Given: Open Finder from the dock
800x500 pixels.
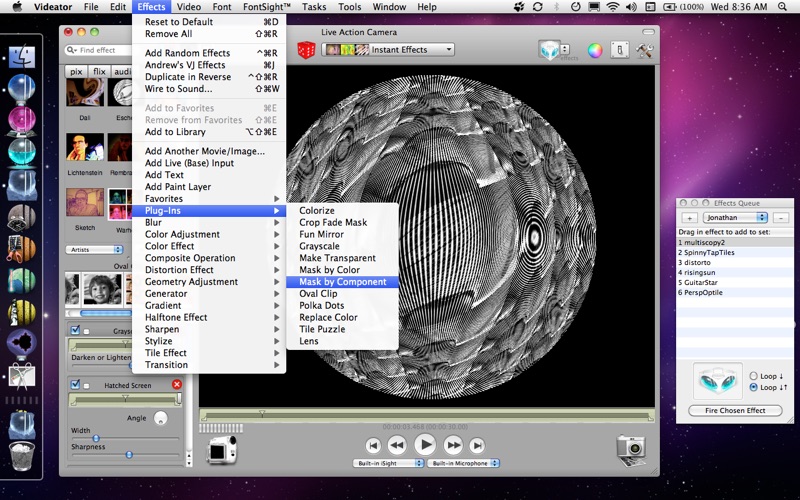Looking at the screenshot, I should click(x=21, y=57).
